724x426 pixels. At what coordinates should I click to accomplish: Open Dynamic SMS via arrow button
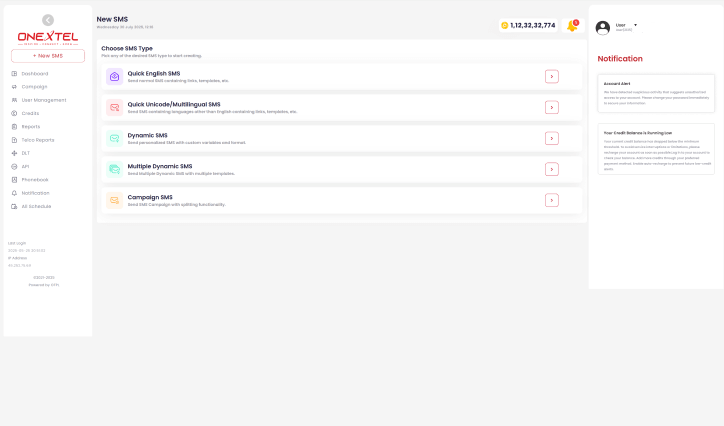tap(552, 138)
